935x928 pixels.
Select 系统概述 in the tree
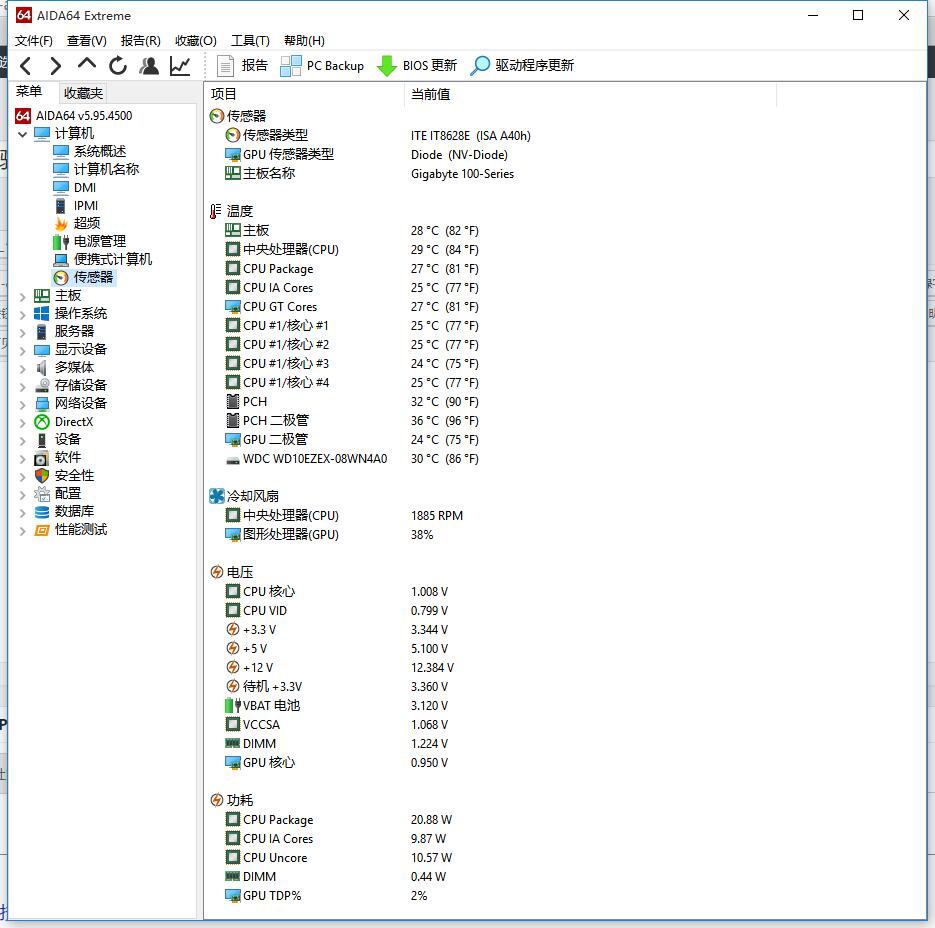[89, 151]
